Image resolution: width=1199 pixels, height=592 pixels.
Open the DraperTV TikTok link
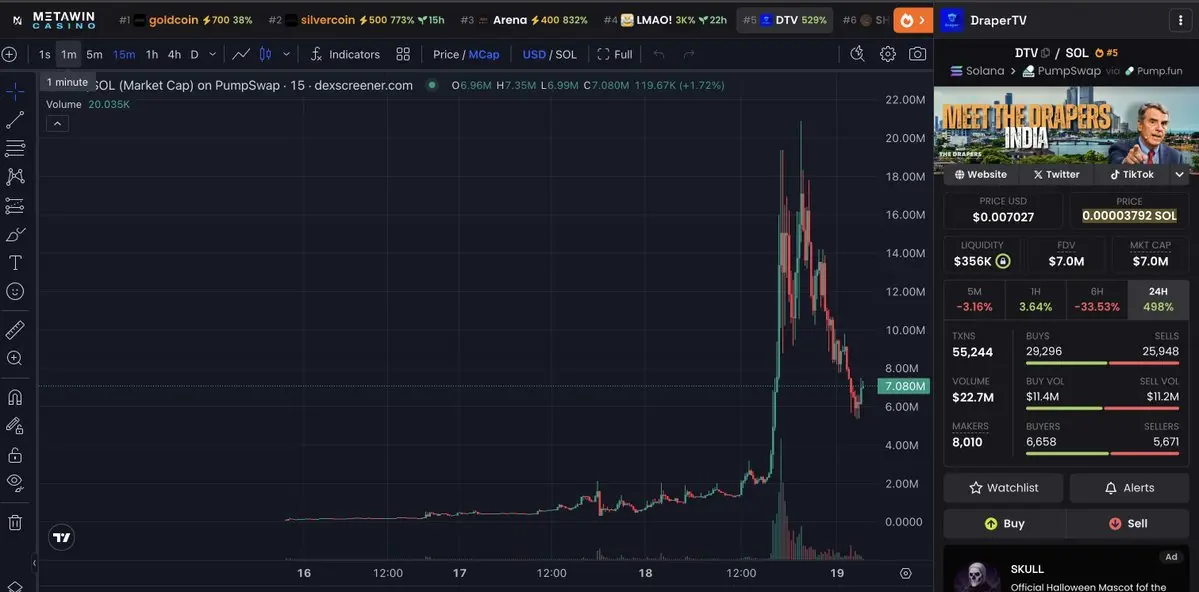[x=1130, y=174]
